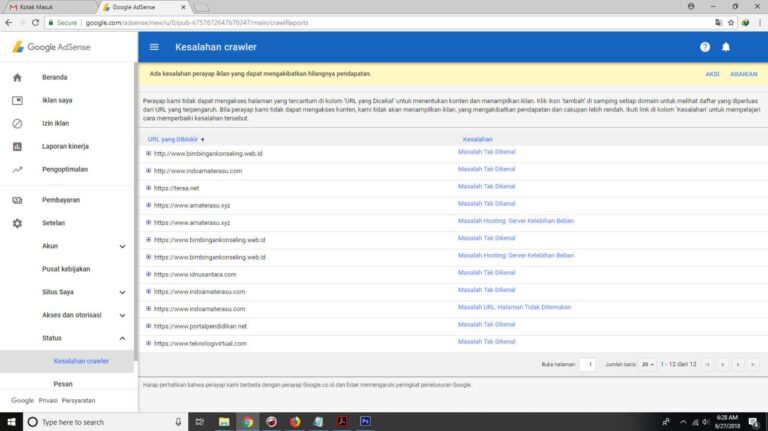Click the taskbar clock showing 6:28 AM
The width and height of the screenshot is (768, 431).
727,422
